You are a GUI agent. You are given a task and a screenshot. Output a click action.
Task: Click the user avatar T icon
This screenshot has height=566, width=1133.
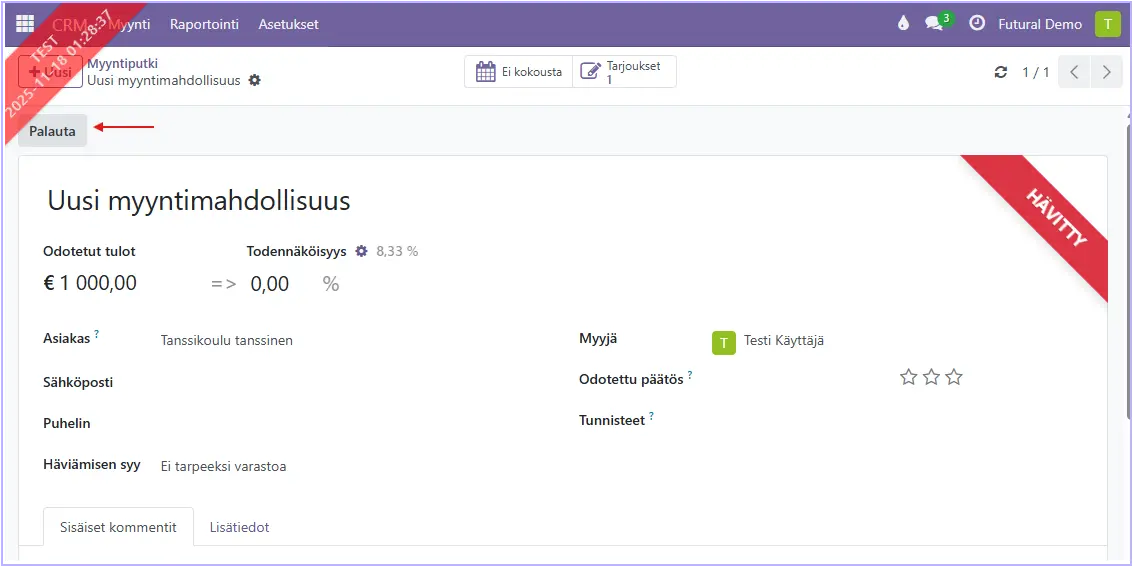[x=1107, y=24]
